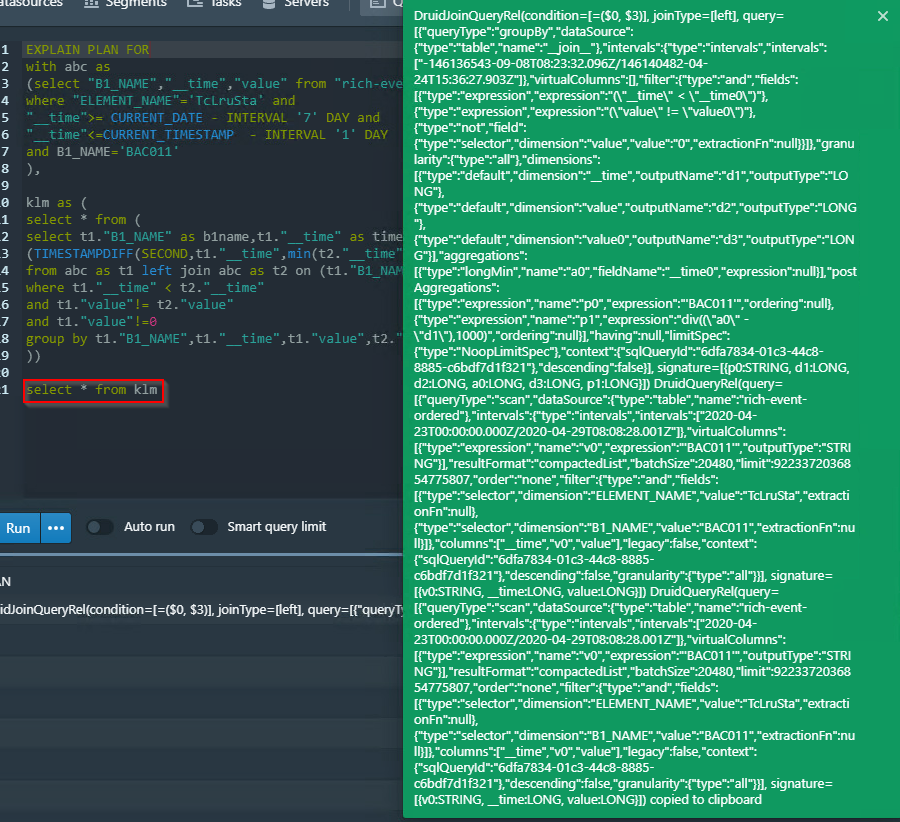Click the "and B1_NAME='BAC011'" line
900x822 pixels.
(102, 152)
